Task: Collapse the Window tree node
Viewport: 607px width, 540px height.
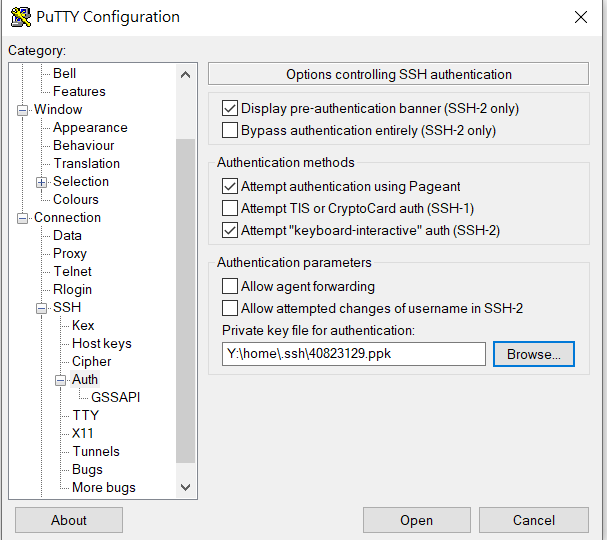Action: pyautogui.click(x=23, y=110)
